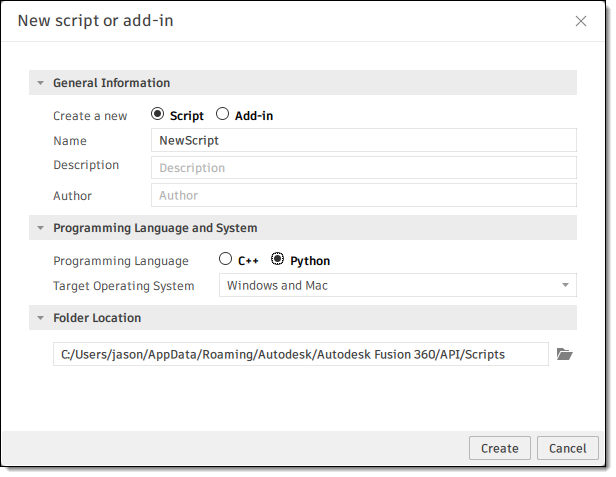
Task: Choose Python as programming language
Action: coord(278,260)
